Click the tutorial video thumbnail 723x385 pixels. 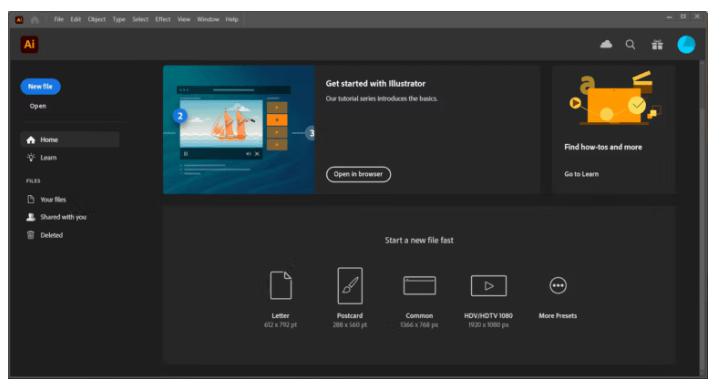(239, 130)
